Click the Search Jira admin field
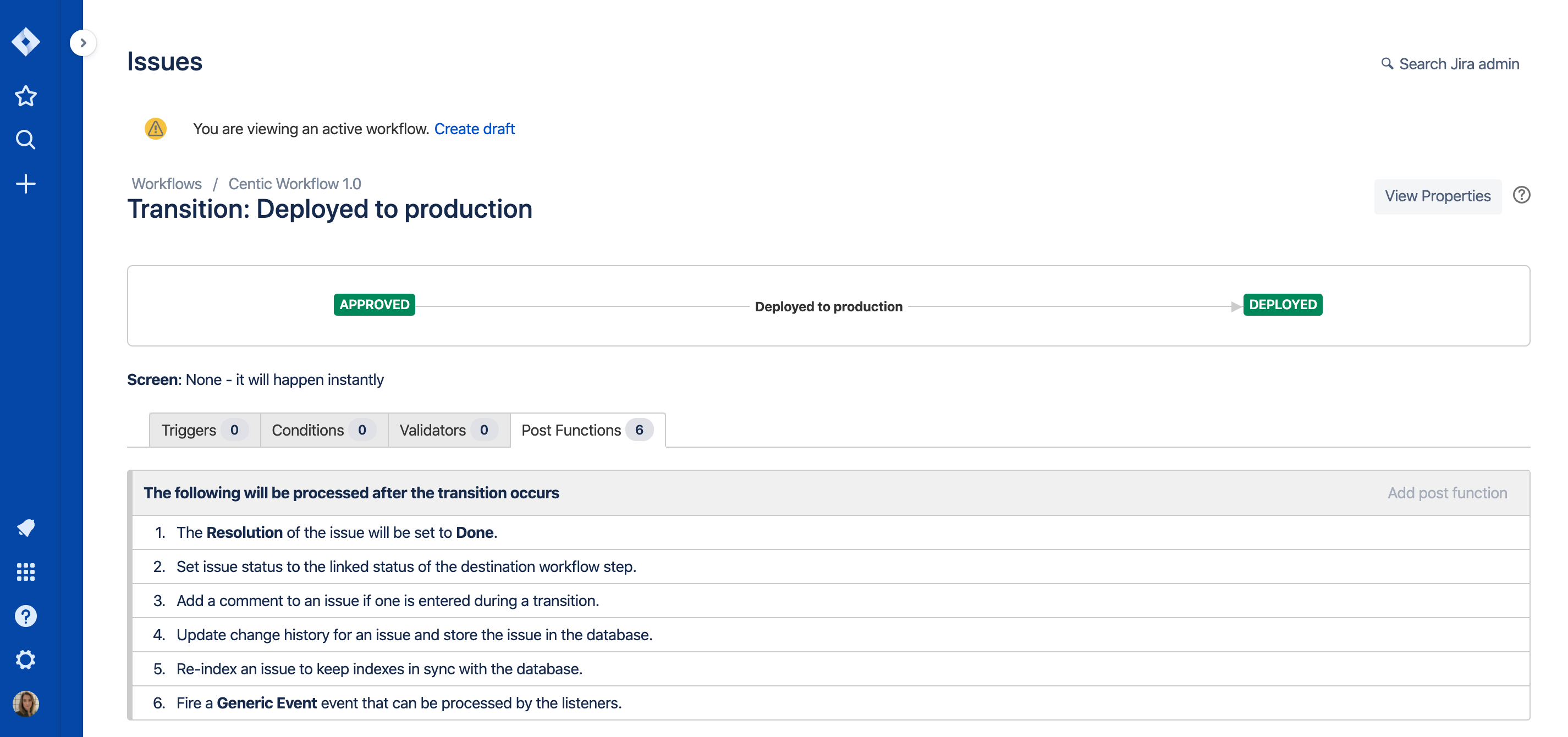This screenshot has width=1568, height=737. tap(1450, 64)
